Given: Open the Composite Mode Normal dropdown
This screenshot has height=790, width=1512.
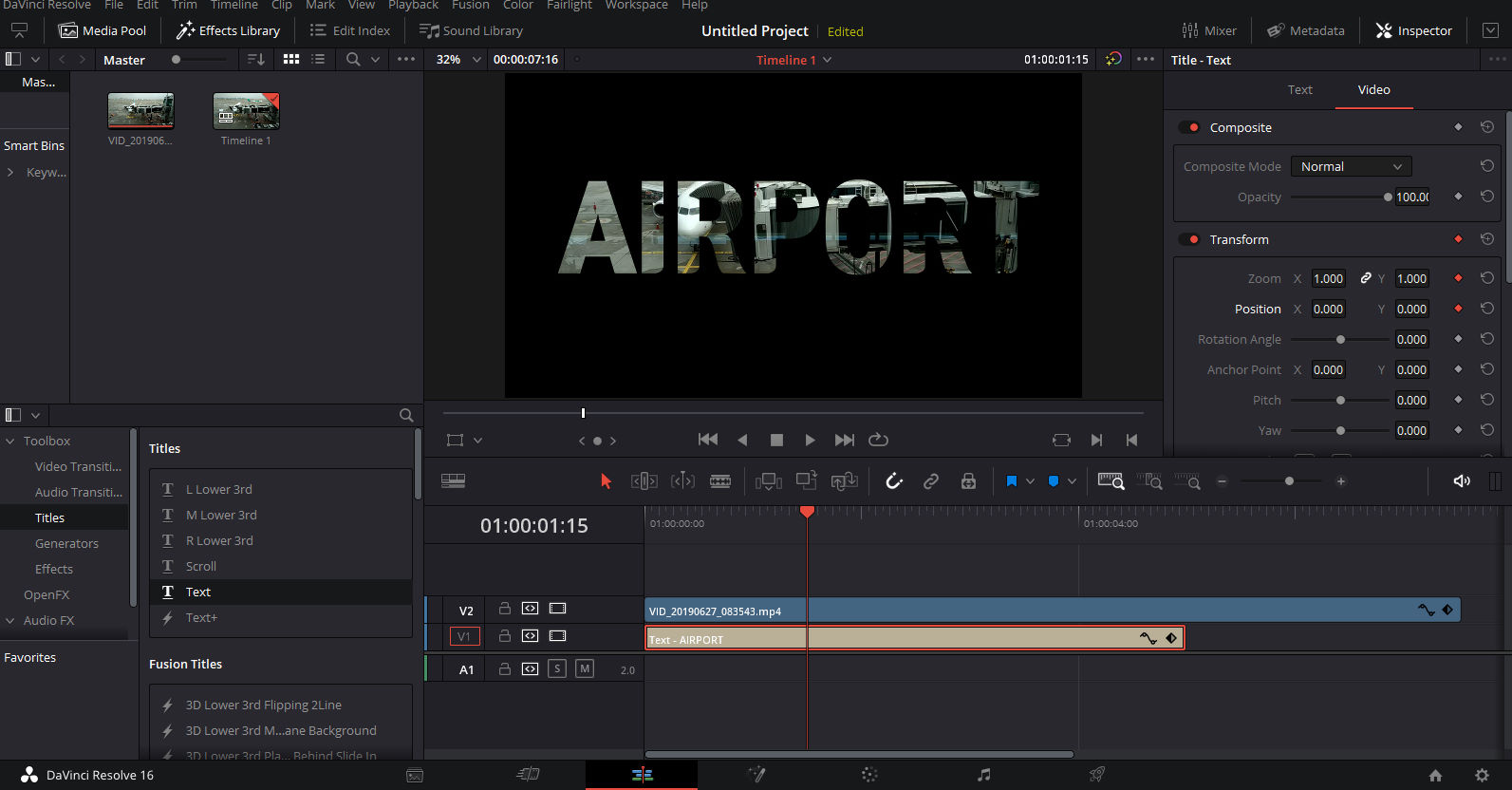Looking at the screenshot, I should coord(1351,166).
